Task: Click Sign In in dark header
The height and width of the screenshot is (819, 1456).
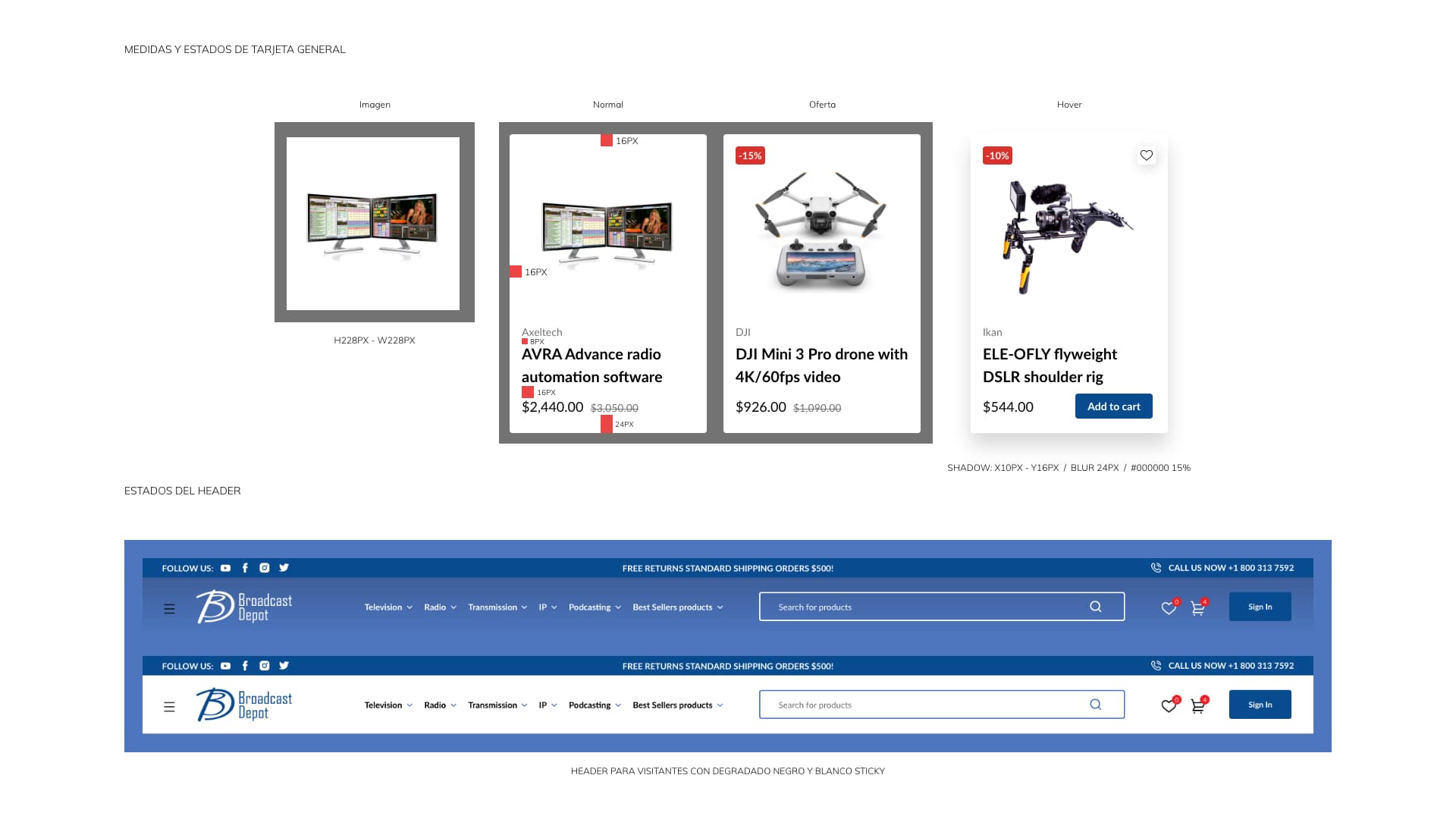Action: pyautogui.click(x=1260, y=607)
